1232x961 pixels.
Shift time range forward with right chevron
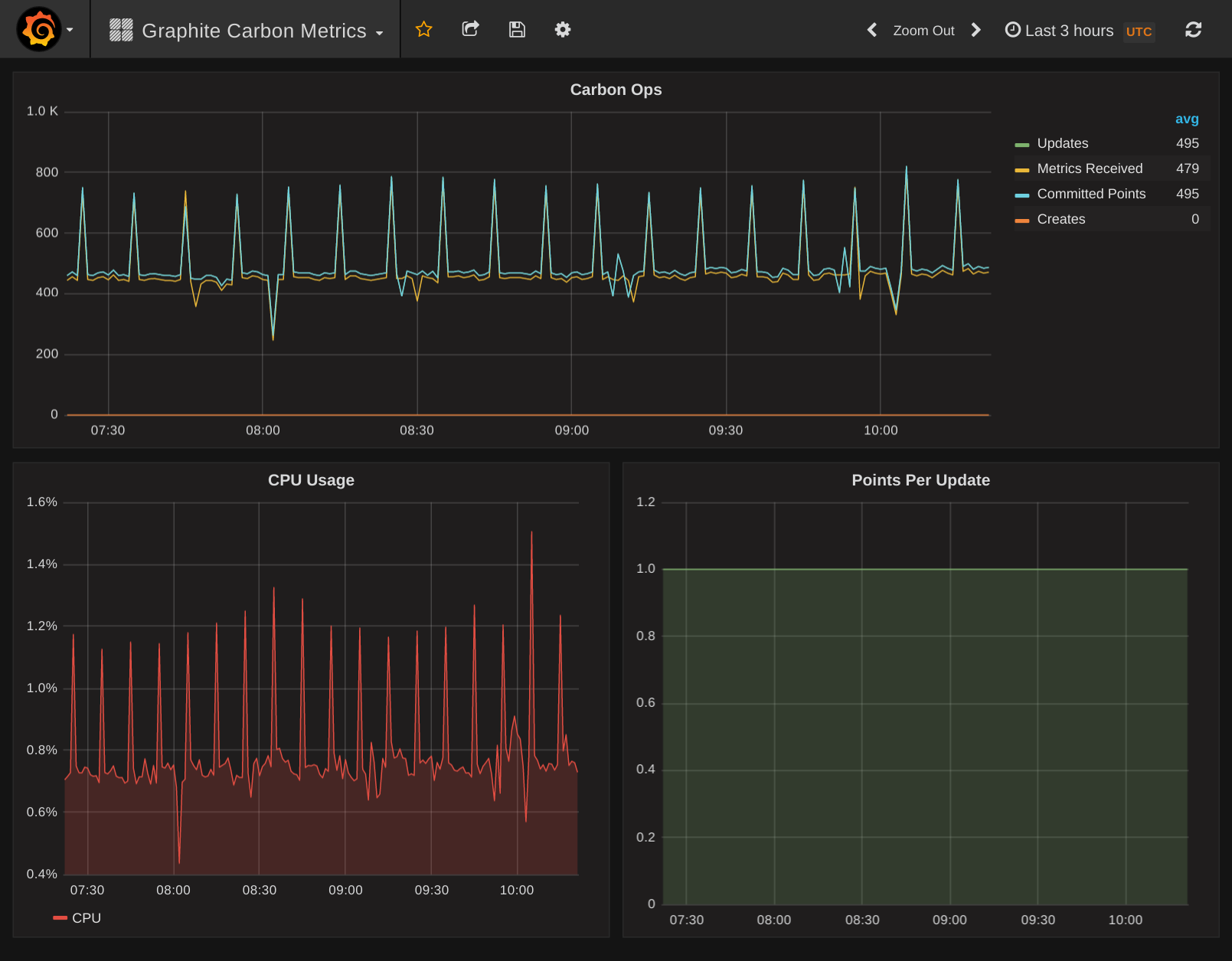click(975, 30)
